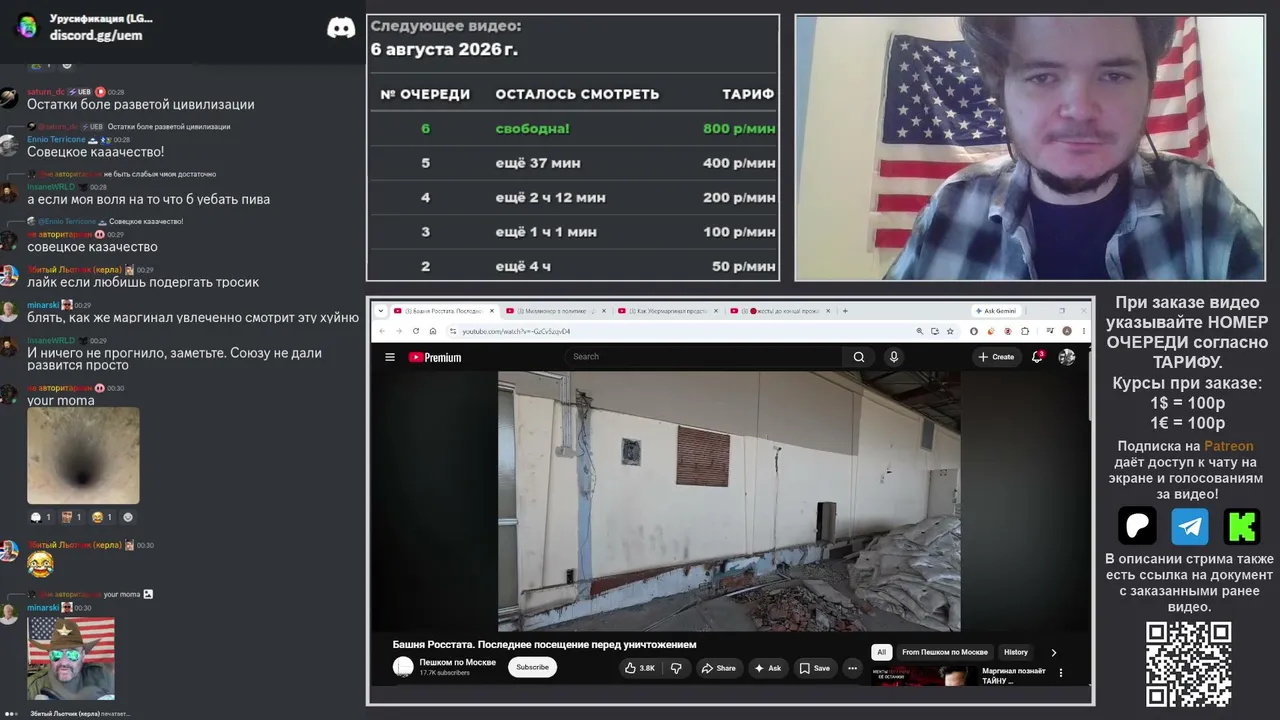
Task: Click the YouTube search input field
Action: point(705,357)
